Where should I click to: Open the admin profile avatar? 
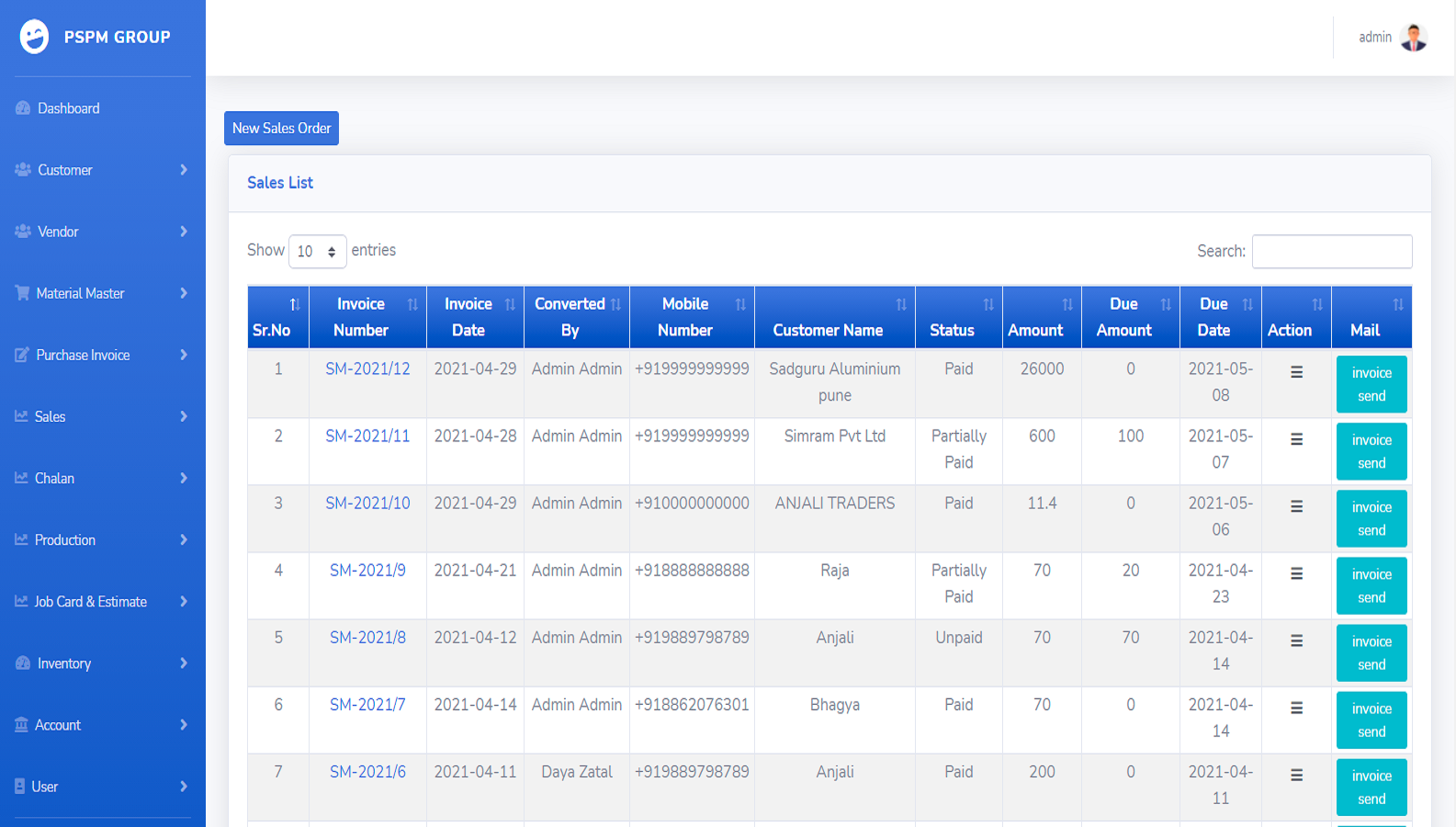point(1413,38)
